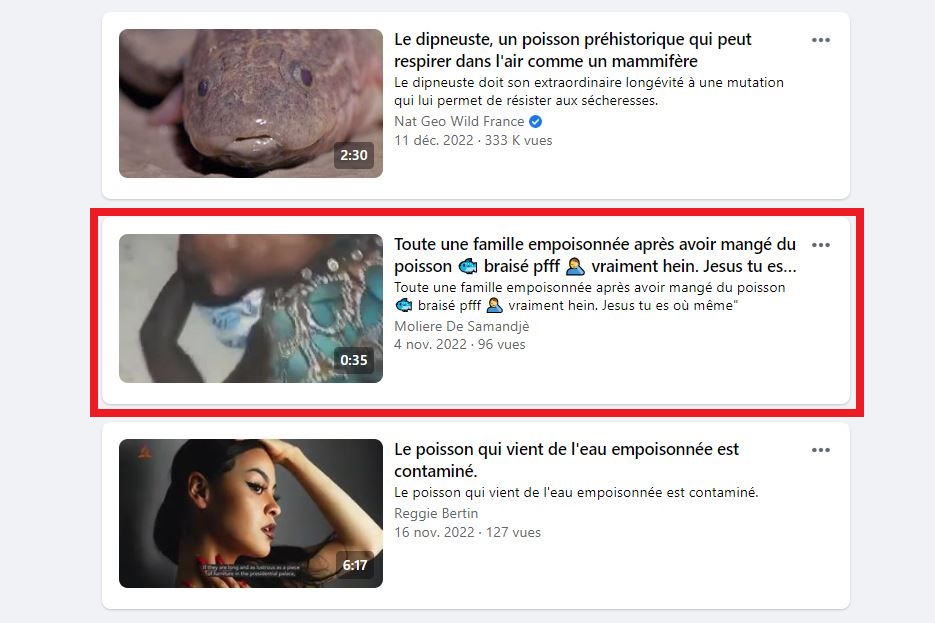This screenshot has width=935, height=623.
Task: Play the dipneuste fish video thumbnail
Action: click(x=251, y=103)
